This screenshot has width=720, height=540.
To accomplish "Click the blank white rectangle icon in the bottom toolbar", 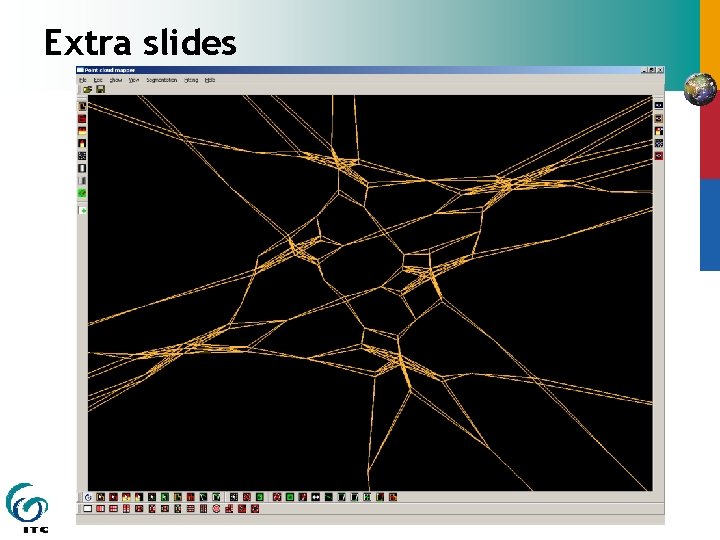I will [87, 509].
